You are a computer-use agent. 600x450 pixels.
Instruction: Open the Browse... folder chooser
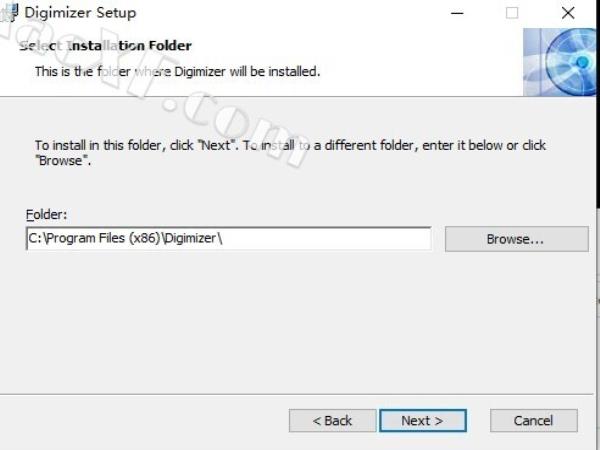pyautogui.click(x=517, y=239)
